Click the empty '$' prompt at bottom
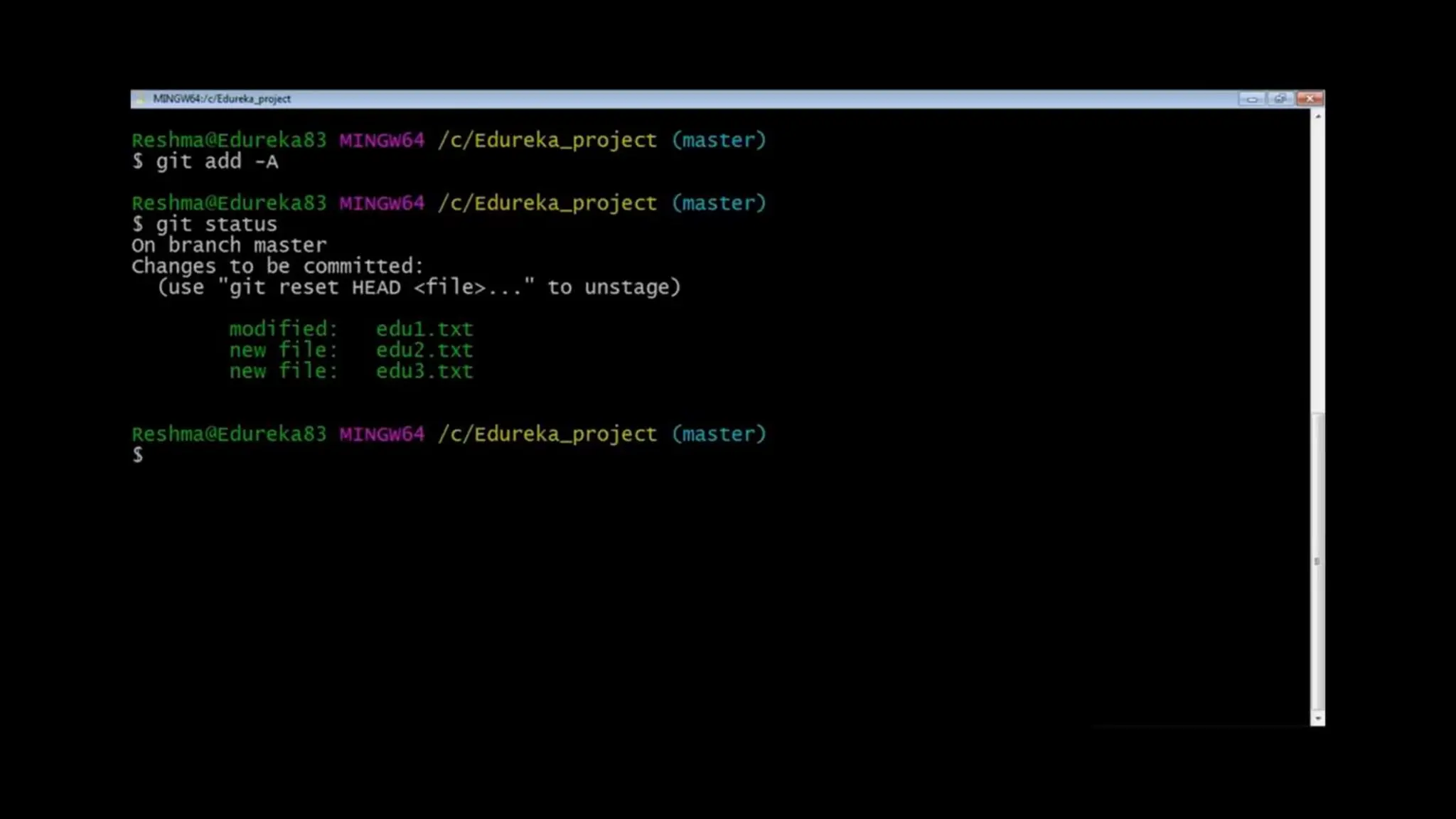The height and width of the screenshot is (819, 1456). tap(137, 455)
